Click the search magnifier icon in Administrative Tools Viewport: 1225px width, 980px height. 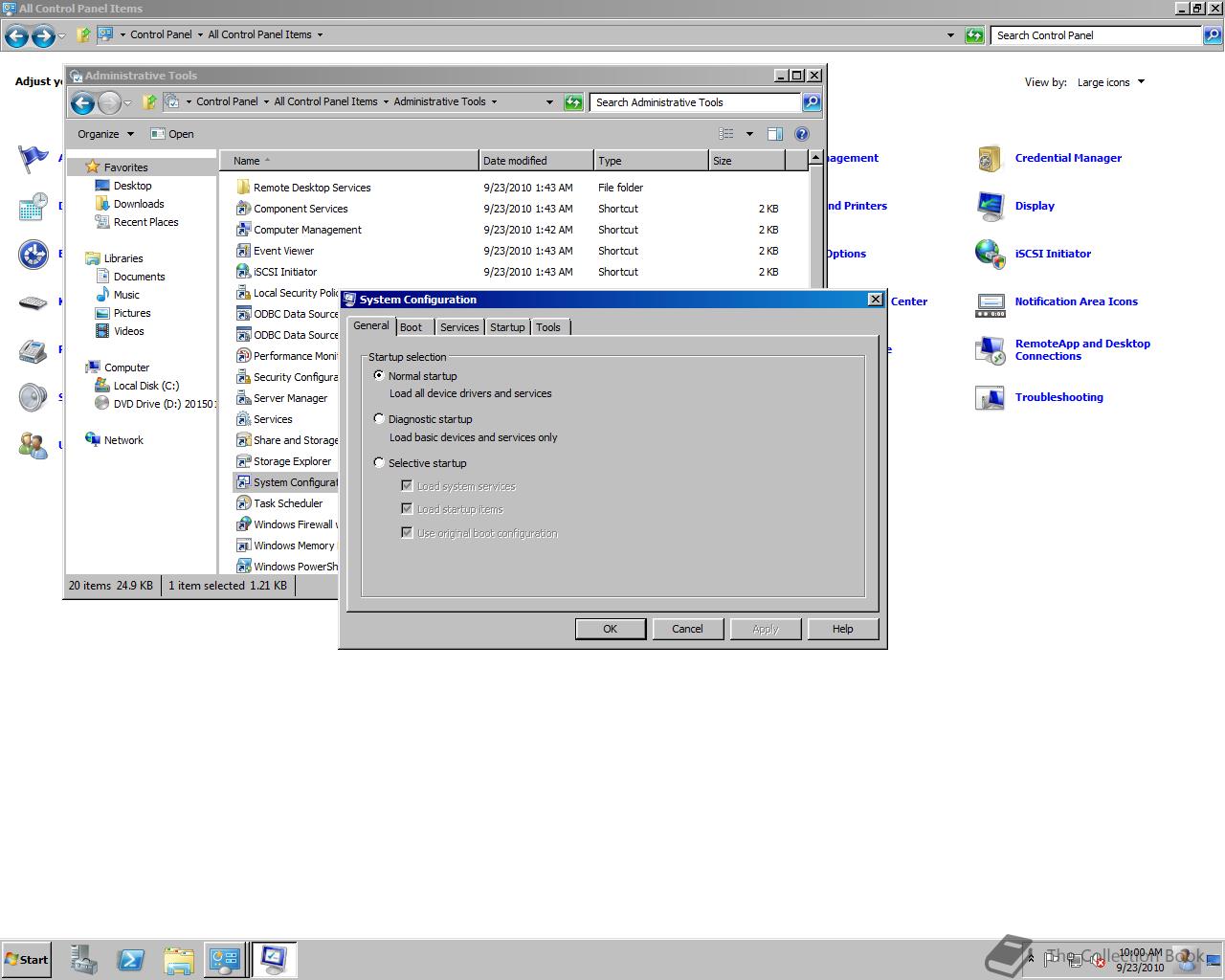[x=811, y=102]
